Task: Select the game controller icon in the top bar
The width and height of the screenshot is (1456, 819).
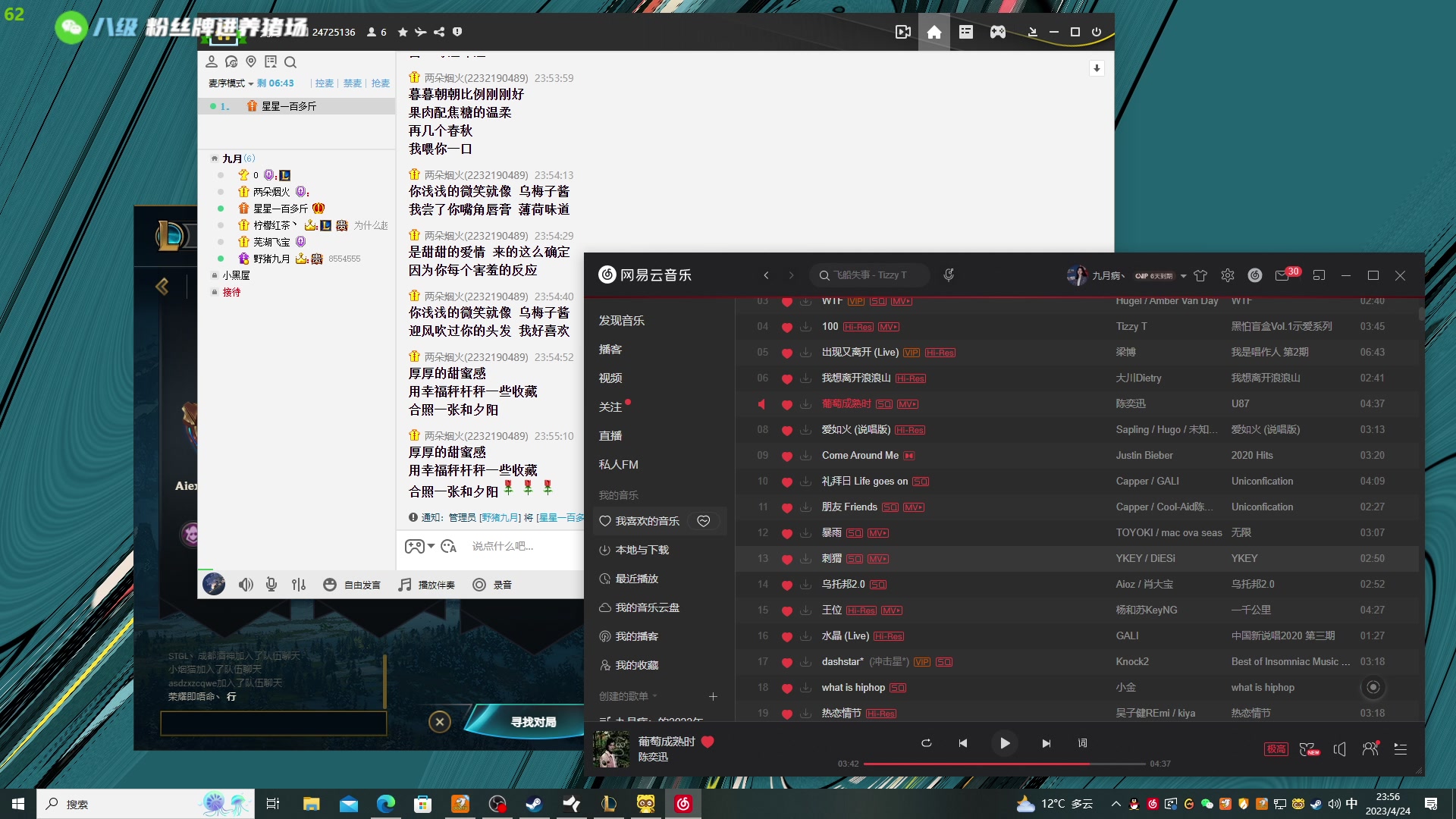Action: click(997, 32)
